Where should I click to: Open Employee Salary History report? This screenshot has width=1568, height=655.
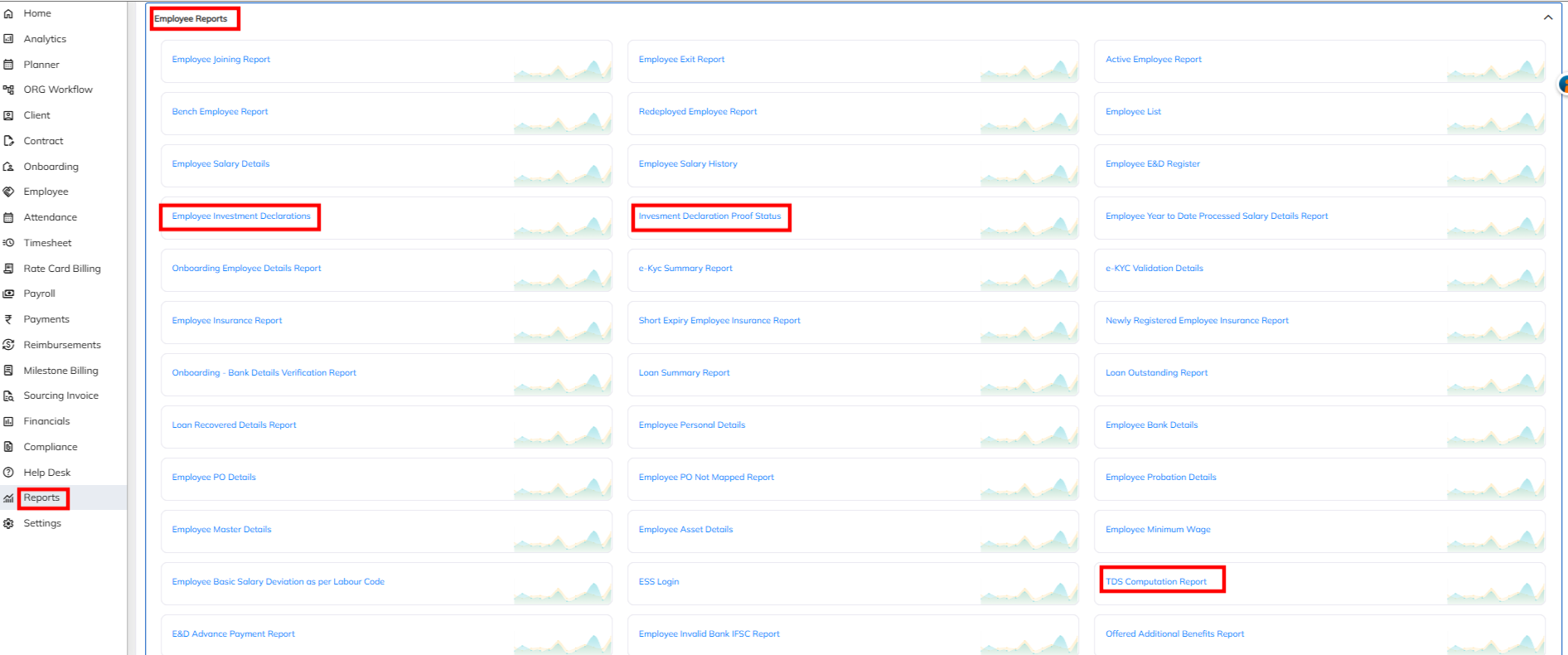point(688,164)
